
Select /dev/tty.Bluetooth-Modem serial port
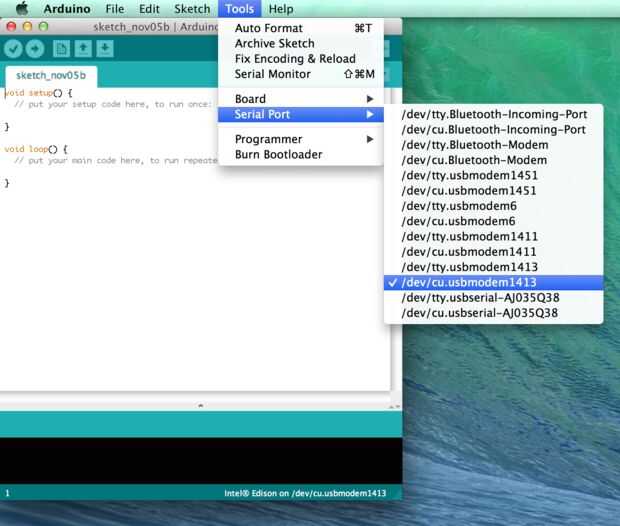pos(493,145)
